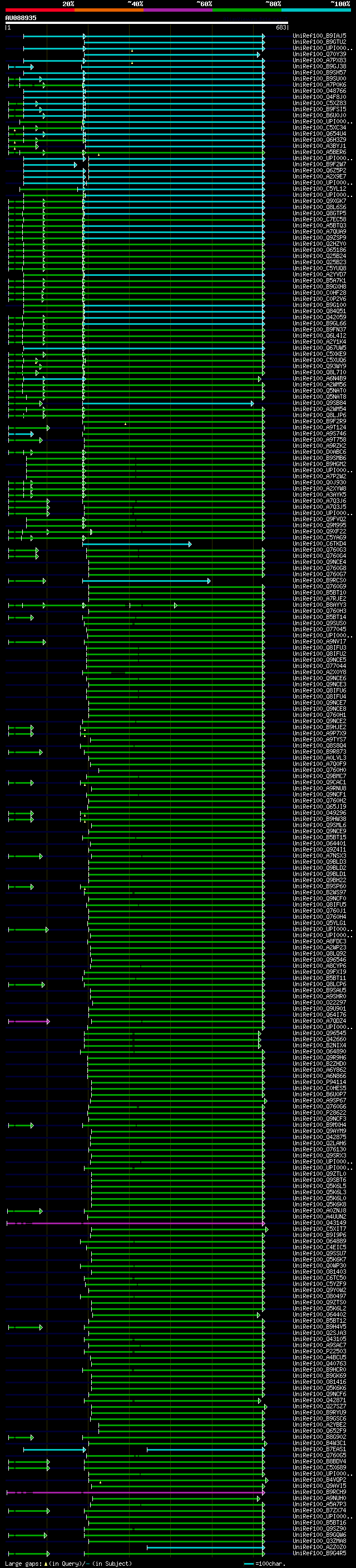Screen dimensions: 356x1568
Task: Select the UniRef100_A9NVI7 label
Action: [319, 641]
